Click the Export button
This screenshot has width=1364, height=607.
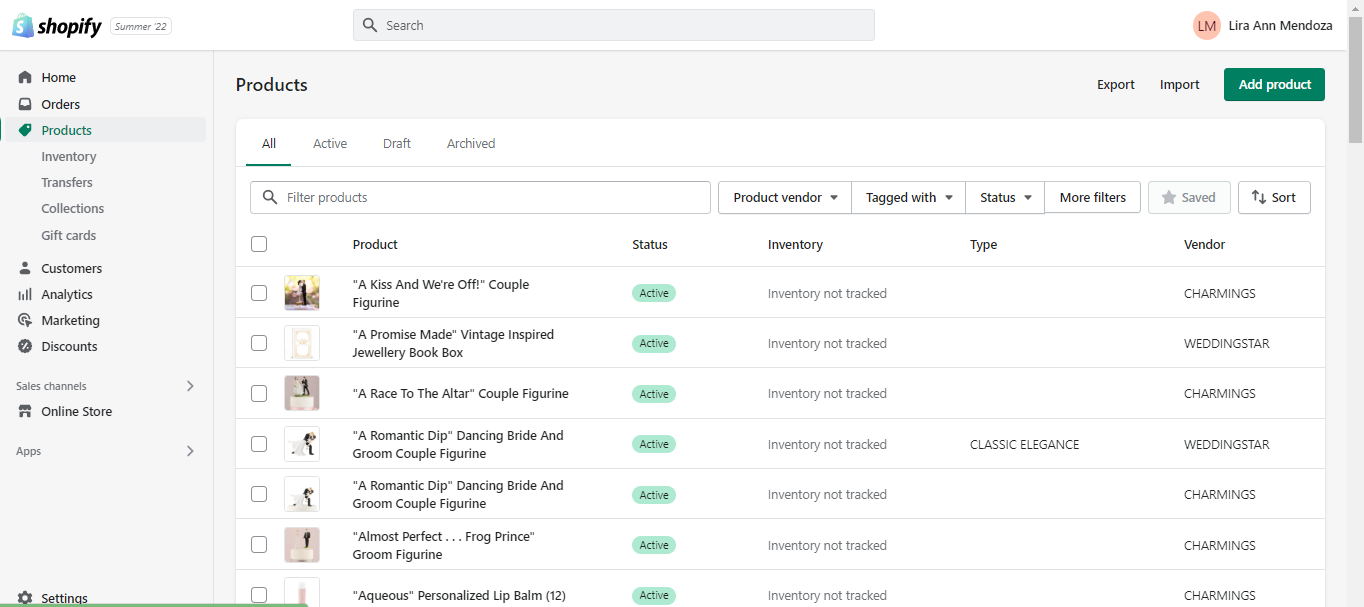(x=1116, y=85)
